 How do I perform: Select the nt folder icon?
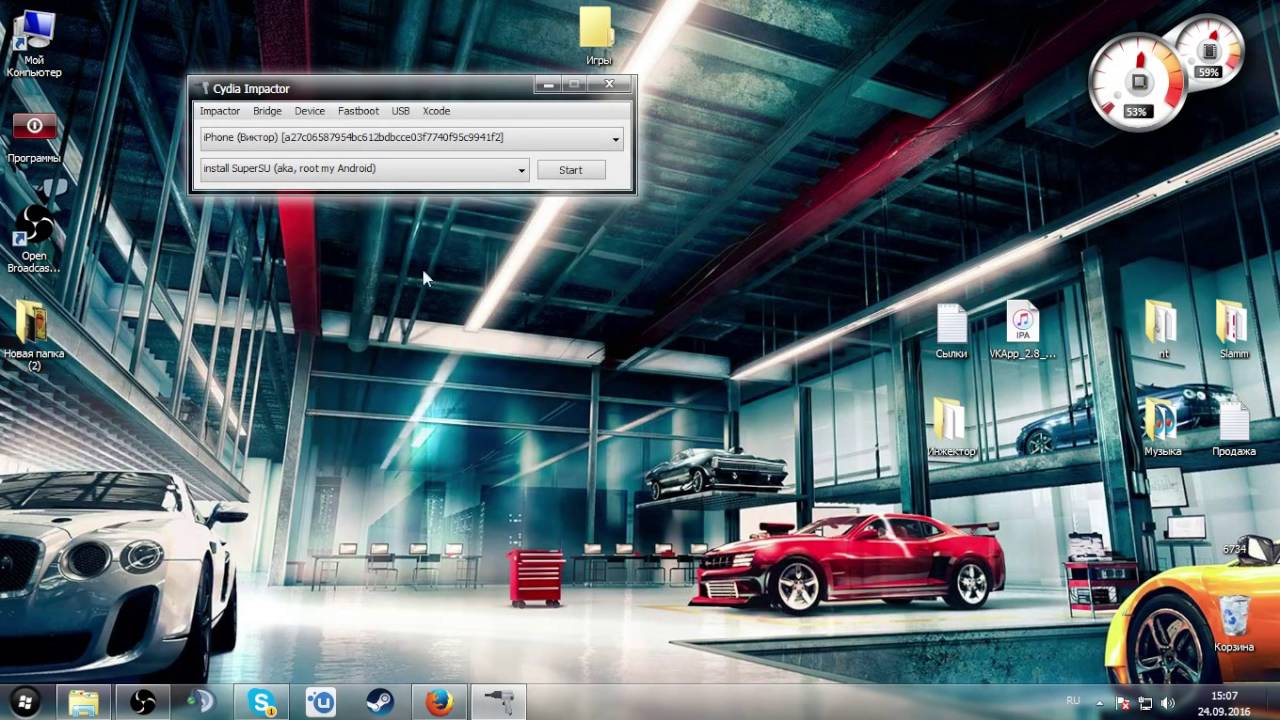pos(1163,330)
